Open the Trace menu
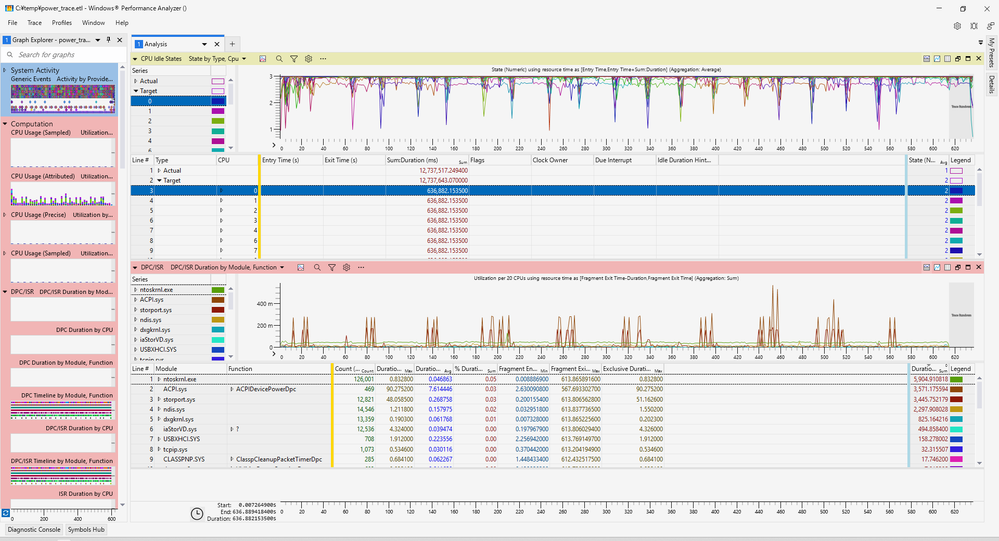The image size is (999, 541). pyautogui.click(x=34, y=22)
